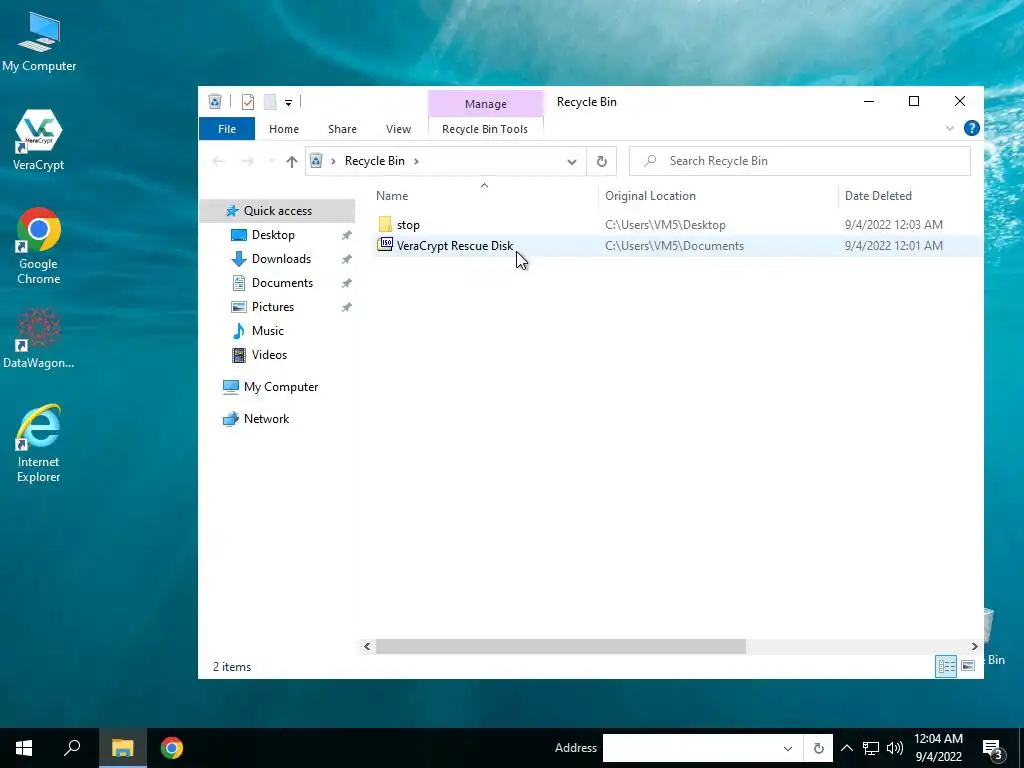Open Videos in navigation pane

pyautogui.click(x=269, y=355)
